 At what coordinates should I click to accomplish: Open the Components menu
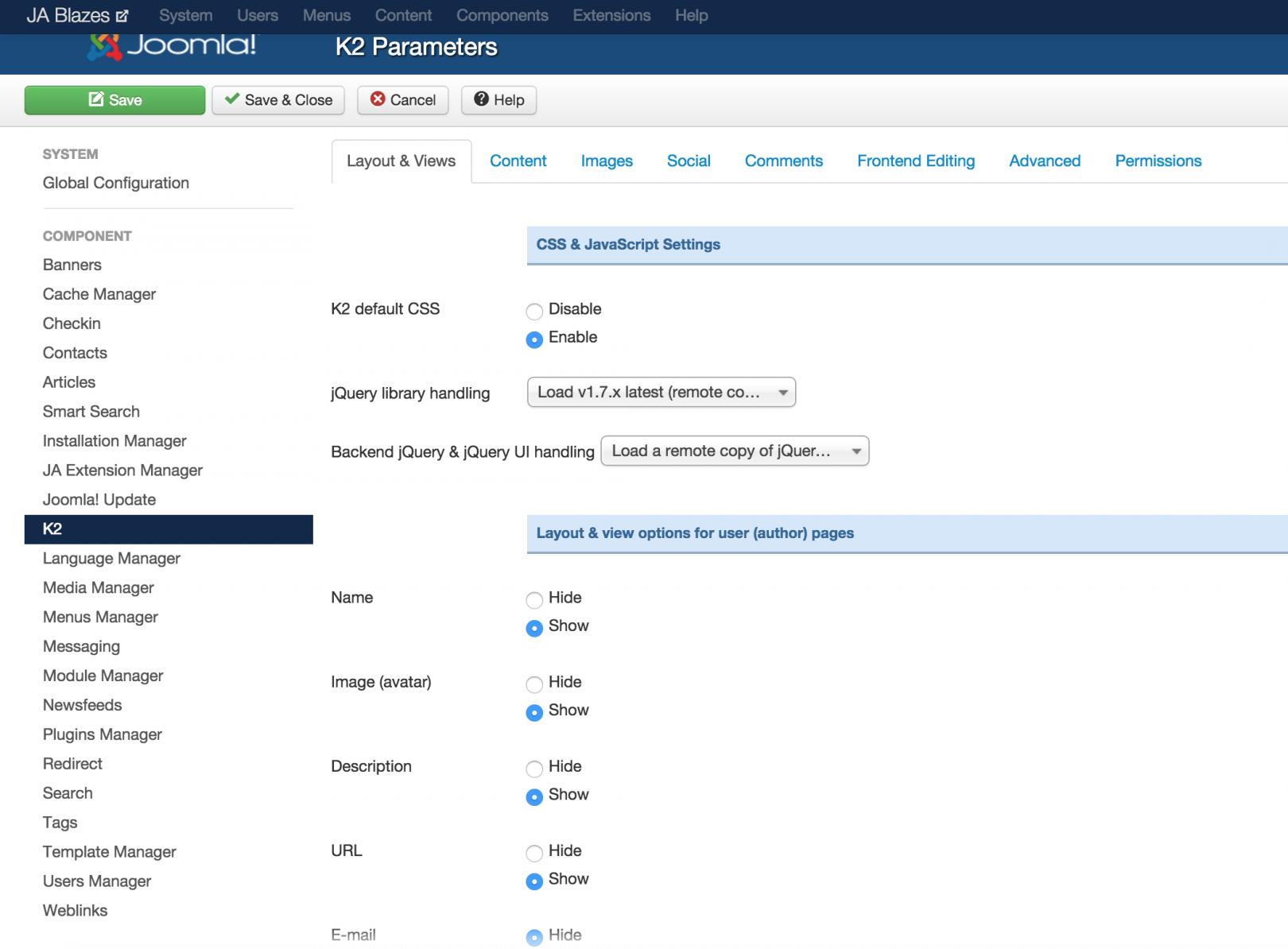[x=502, y=16]
